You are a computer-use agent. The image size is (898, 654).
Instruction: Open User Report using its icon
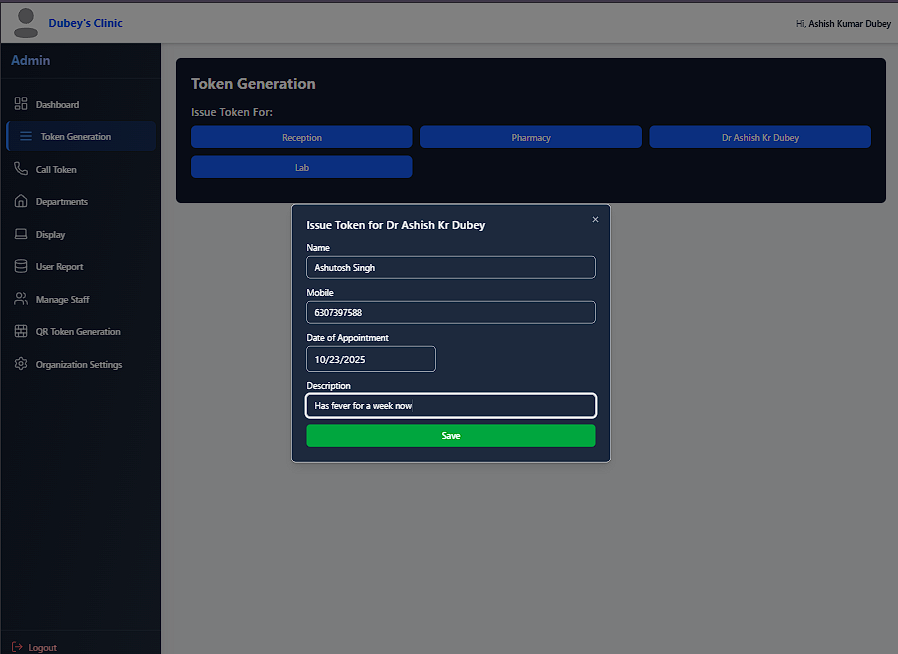point(20,266)
